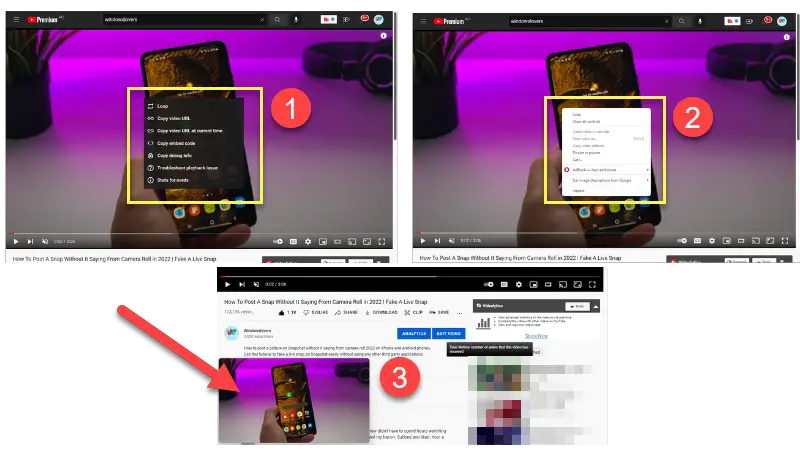This screenshot has width=800, height=450.
Task: Click YouTube Premium logo in screenshot 1
Action: coord(45,19)
